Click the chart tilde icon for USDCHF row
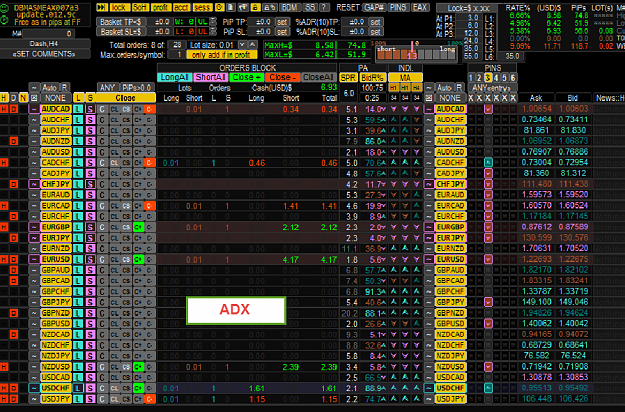The width and height of the screenshot is (625, 412). point(34,388)
